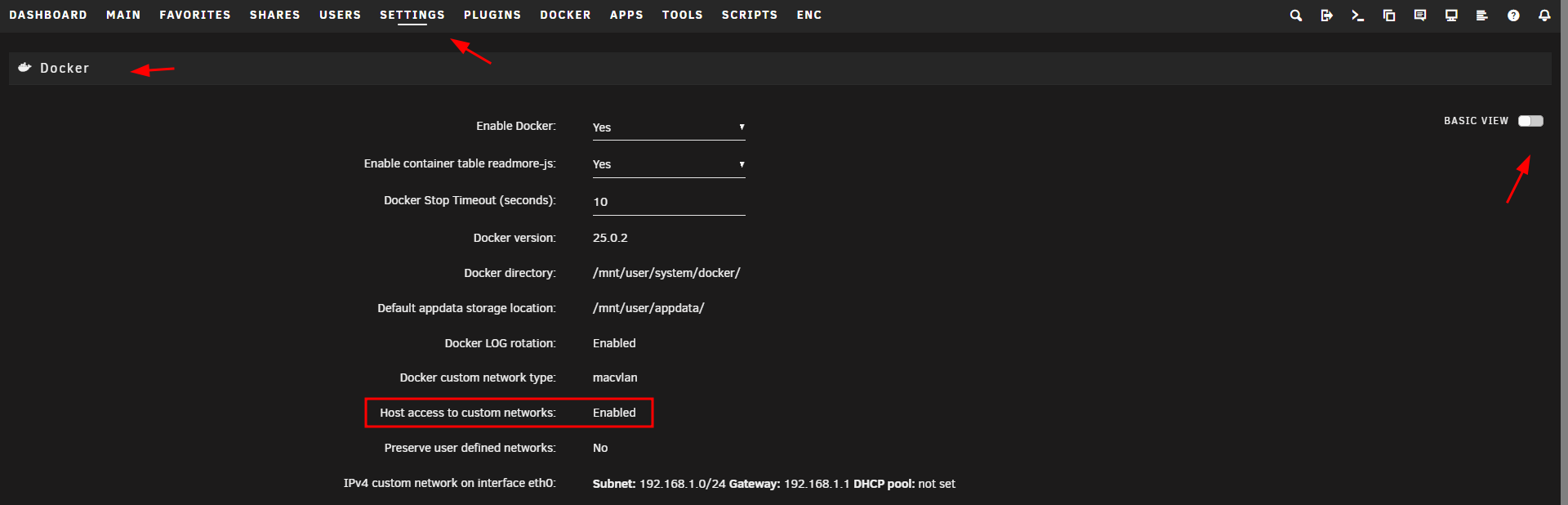Open the Docker menu in top navigation
Image resolution: width=1568 pixels, height=505 pixels.
click(565, 15)
